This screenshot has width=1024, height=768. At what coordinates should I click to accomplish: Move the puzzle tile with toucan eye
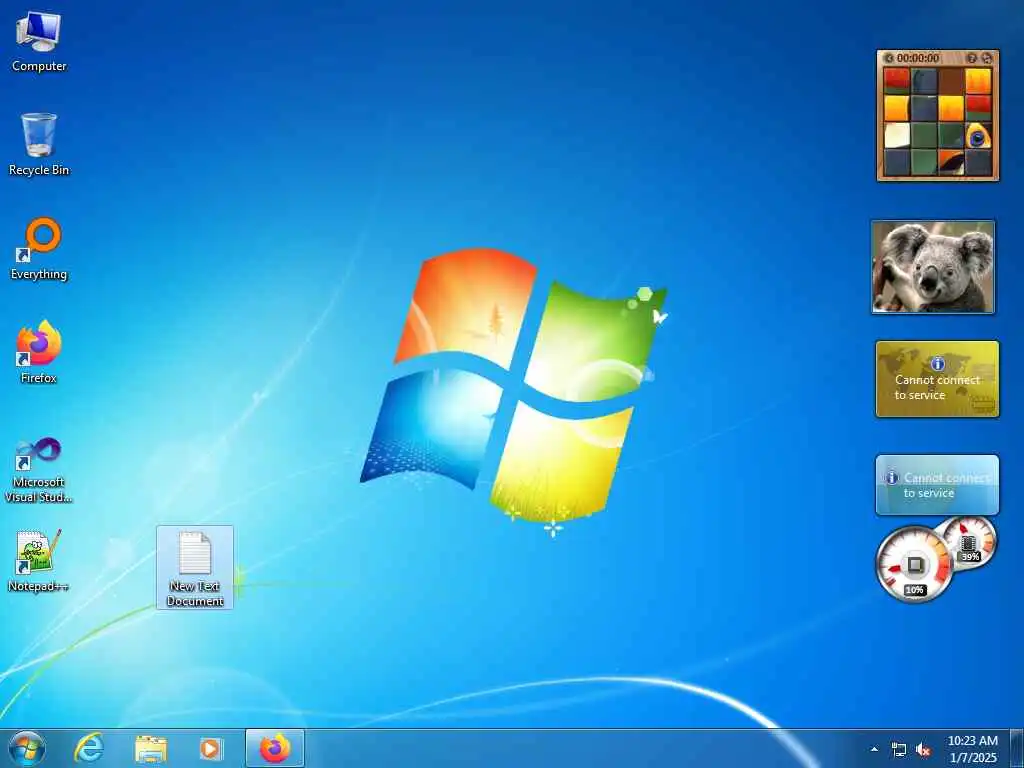tap(978, 136)
